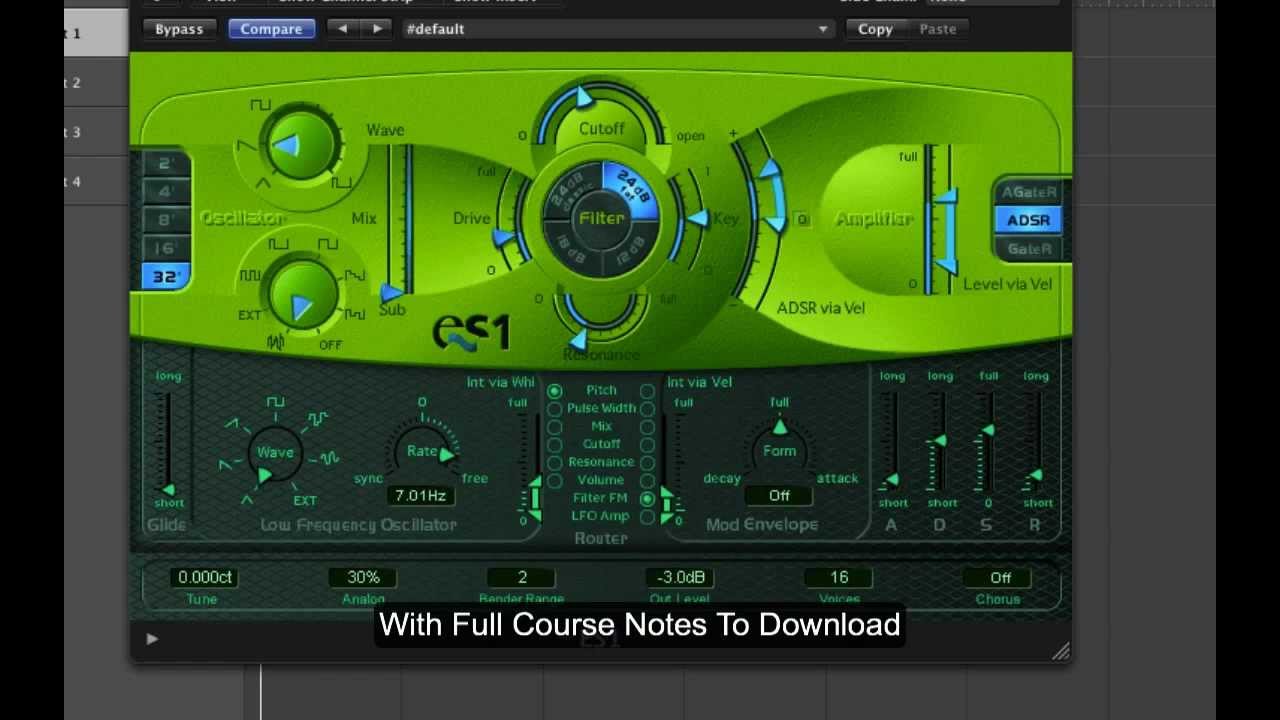The height and width of the screenshot is (720, 1280).
Task: Select the 8' octave button
Action: tap(165, 220)
